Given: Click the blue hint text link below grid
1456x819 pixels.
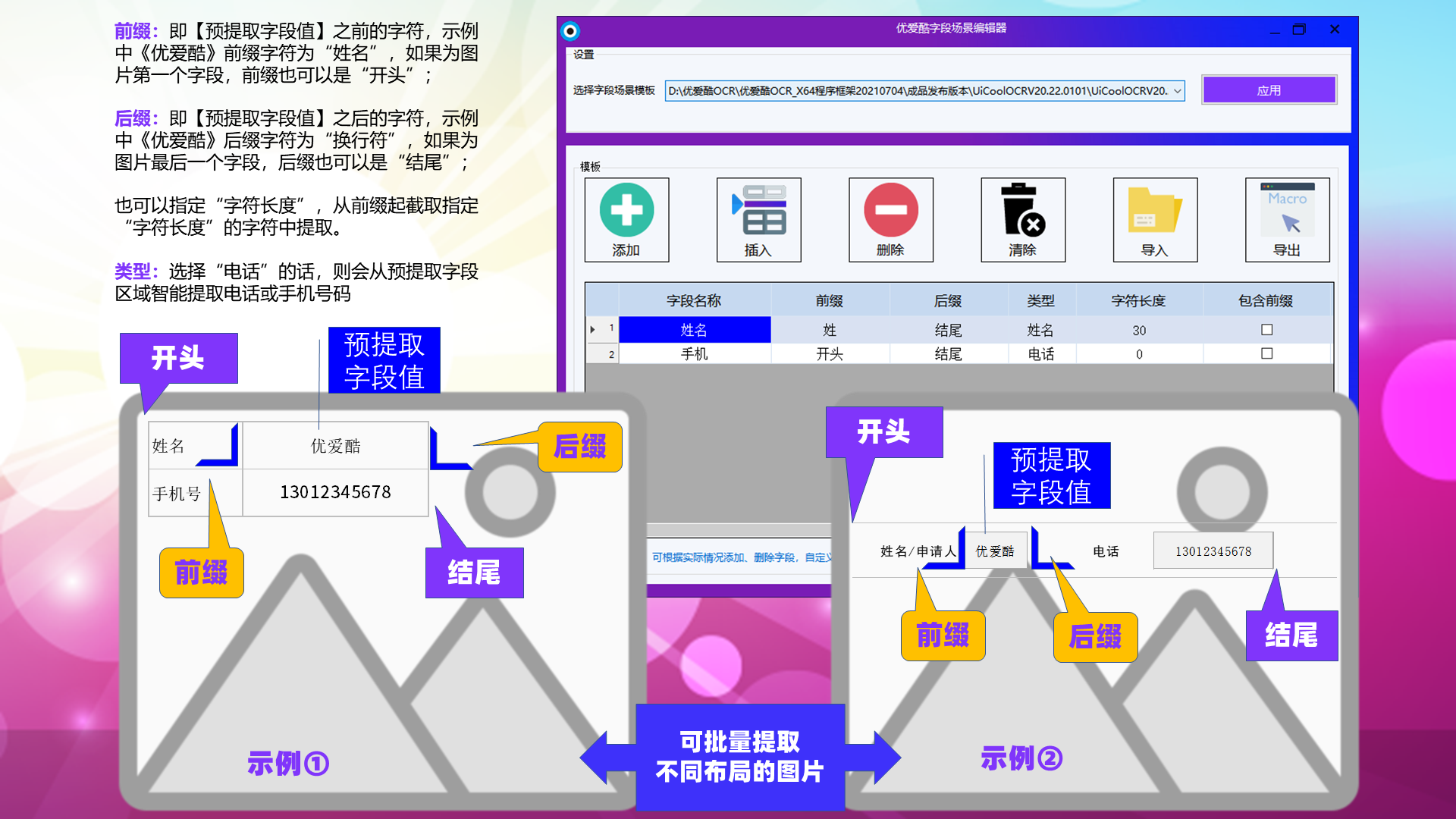Looking at the screenshot, I should coord(739,557).
